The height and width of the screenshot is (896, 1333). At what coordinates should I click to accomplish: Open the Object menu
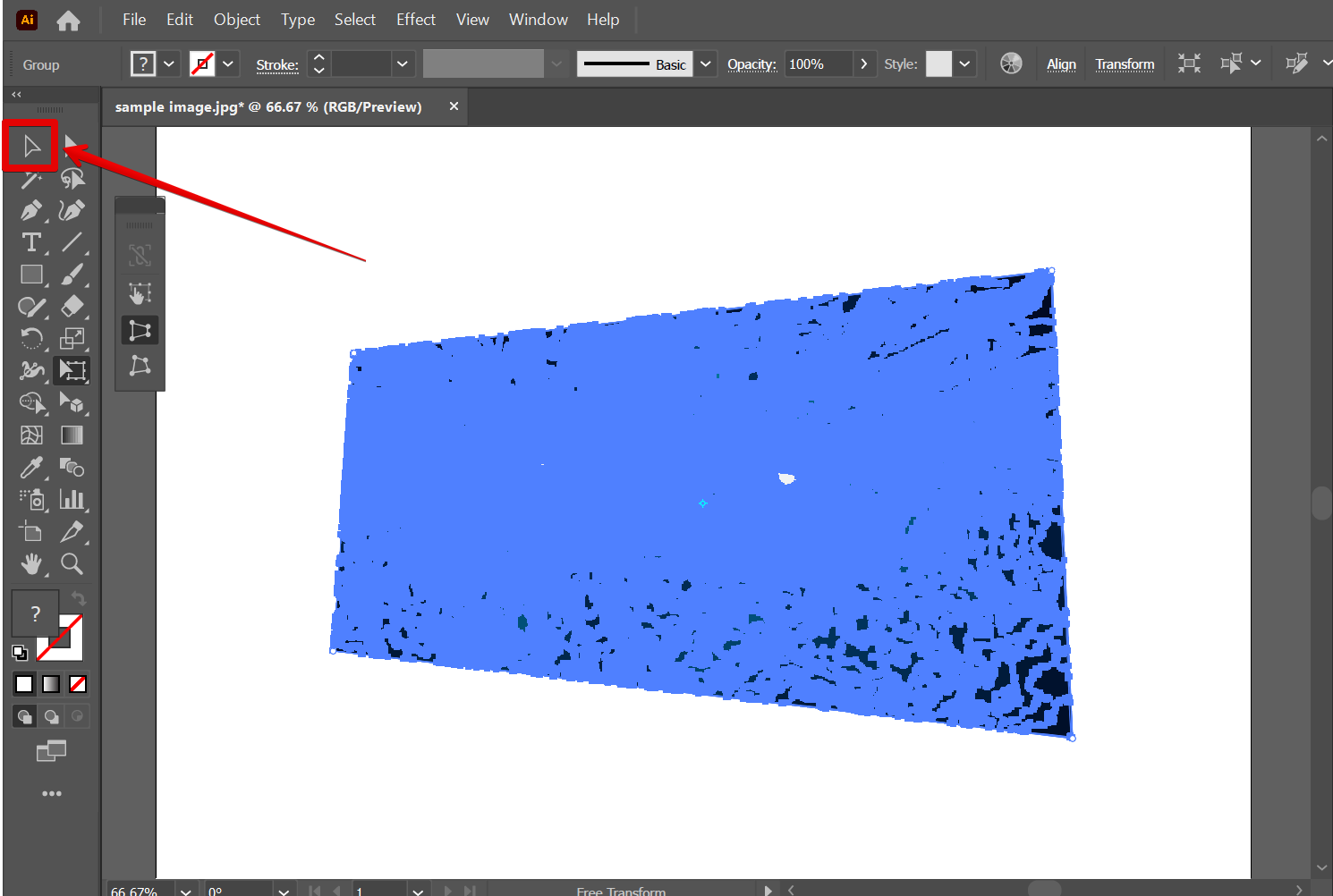pos(236,20)
